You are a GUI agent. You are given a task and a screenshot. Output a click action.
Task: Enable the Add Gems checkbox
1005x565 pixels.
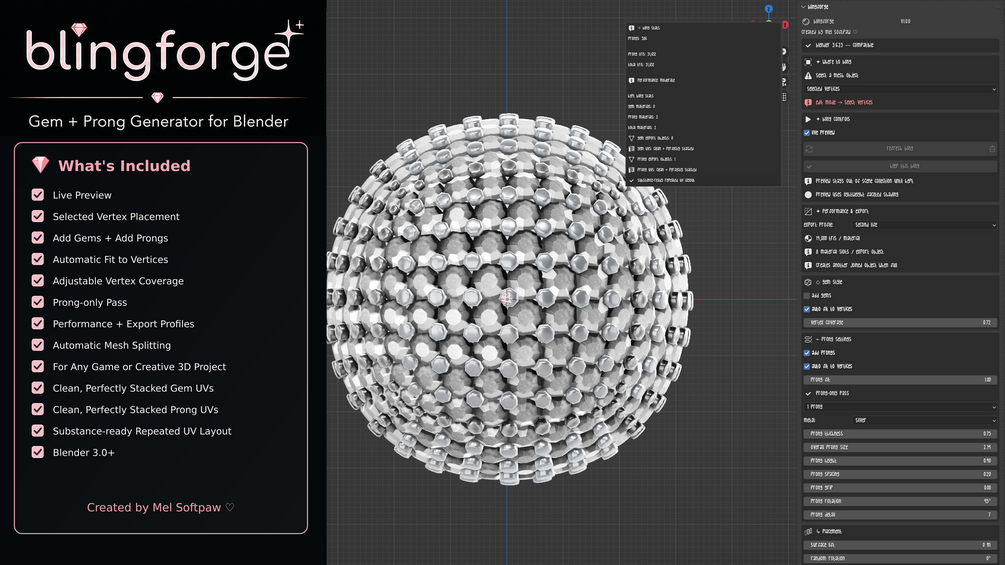click(x=807, y=295)
